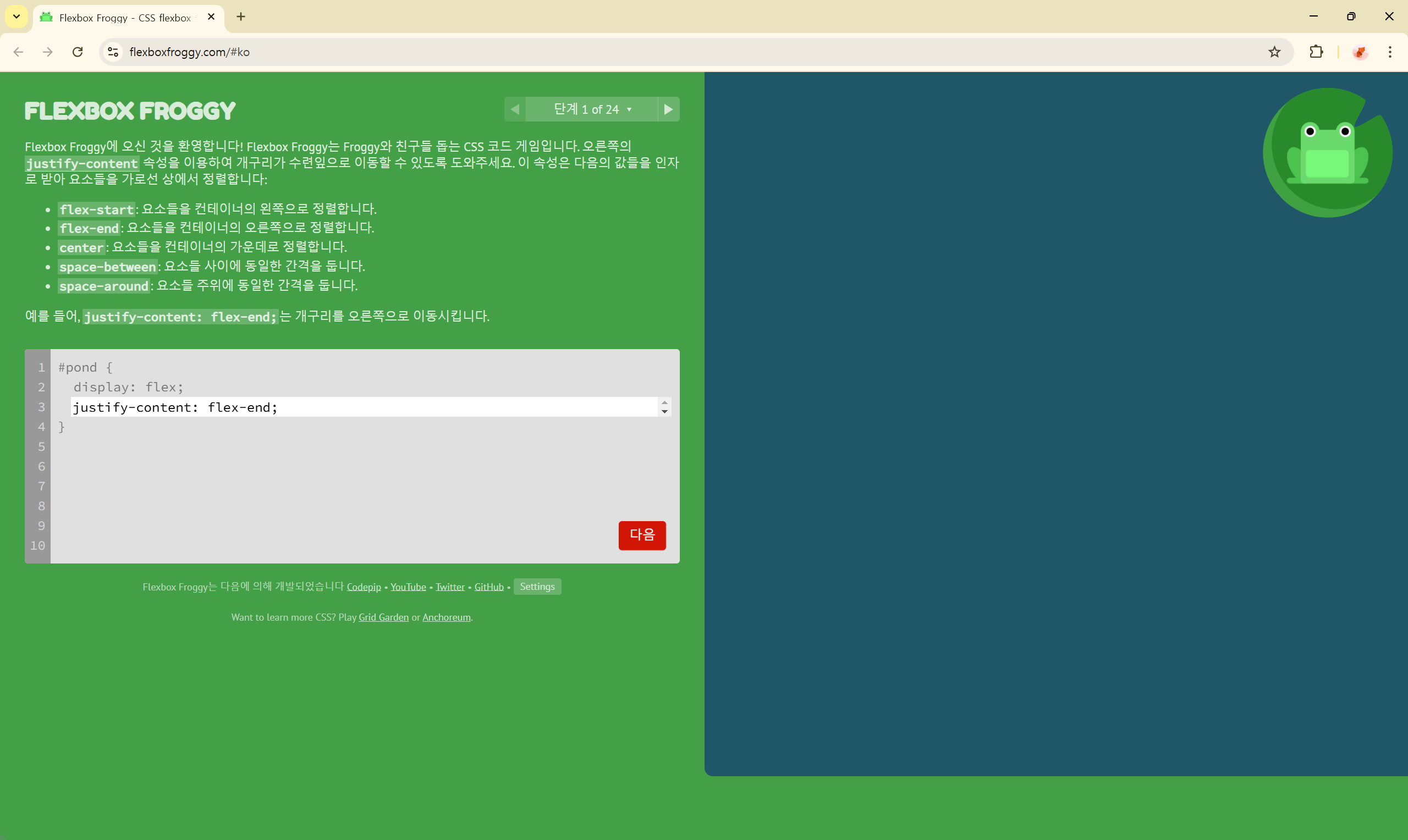Click the input field up scroll arrow
Screen dimensions: 1408x840
pos(664,402)
